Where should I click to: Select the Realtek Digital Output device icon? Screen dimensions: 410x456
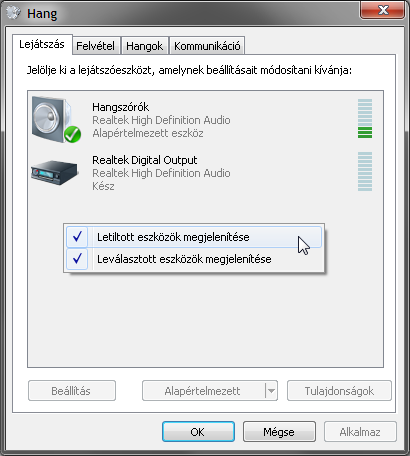tap(54, 172)
